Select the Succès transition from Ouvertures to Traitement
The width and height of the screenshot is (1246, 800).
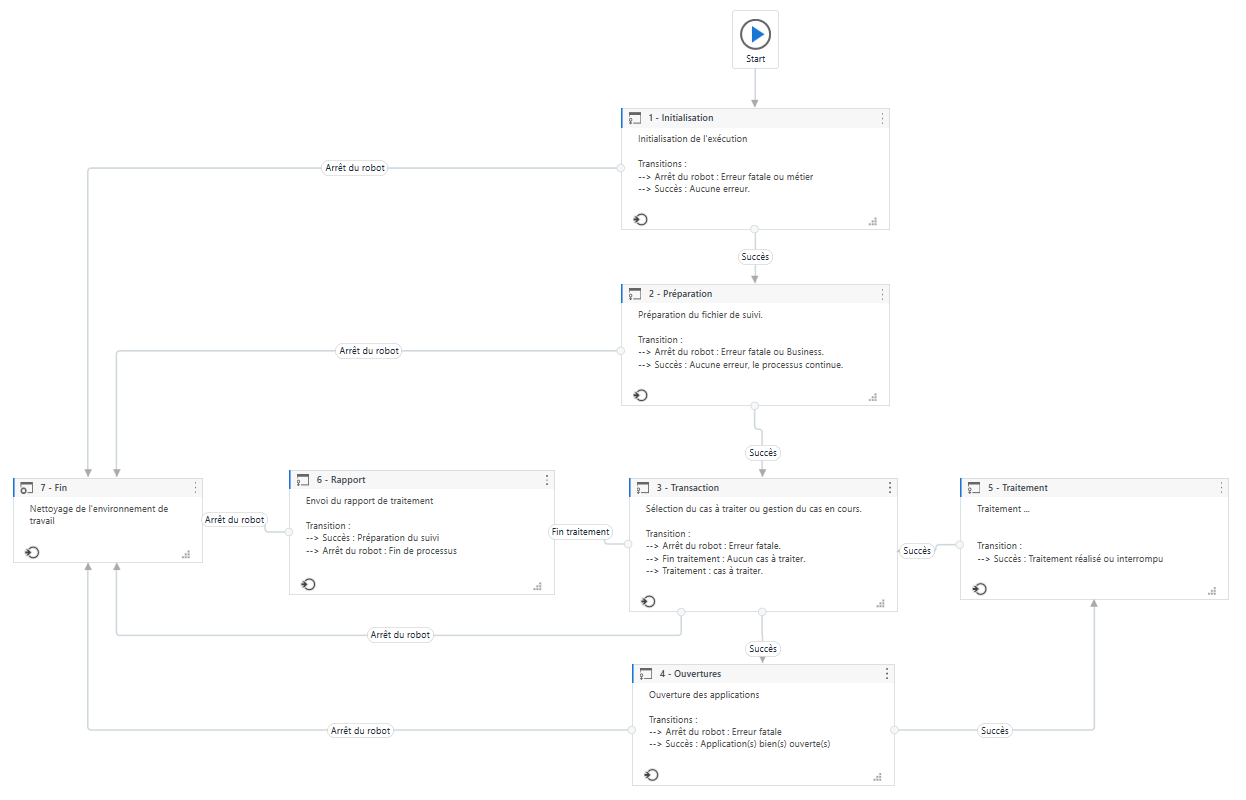point(994,731)
